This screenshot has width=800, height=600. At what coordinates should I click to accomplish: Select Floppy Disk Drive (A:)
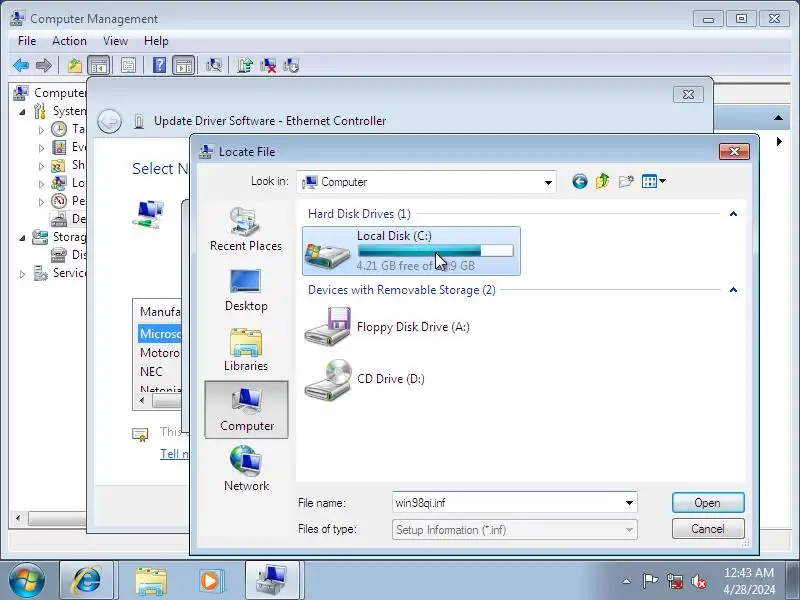click(387, 327)
